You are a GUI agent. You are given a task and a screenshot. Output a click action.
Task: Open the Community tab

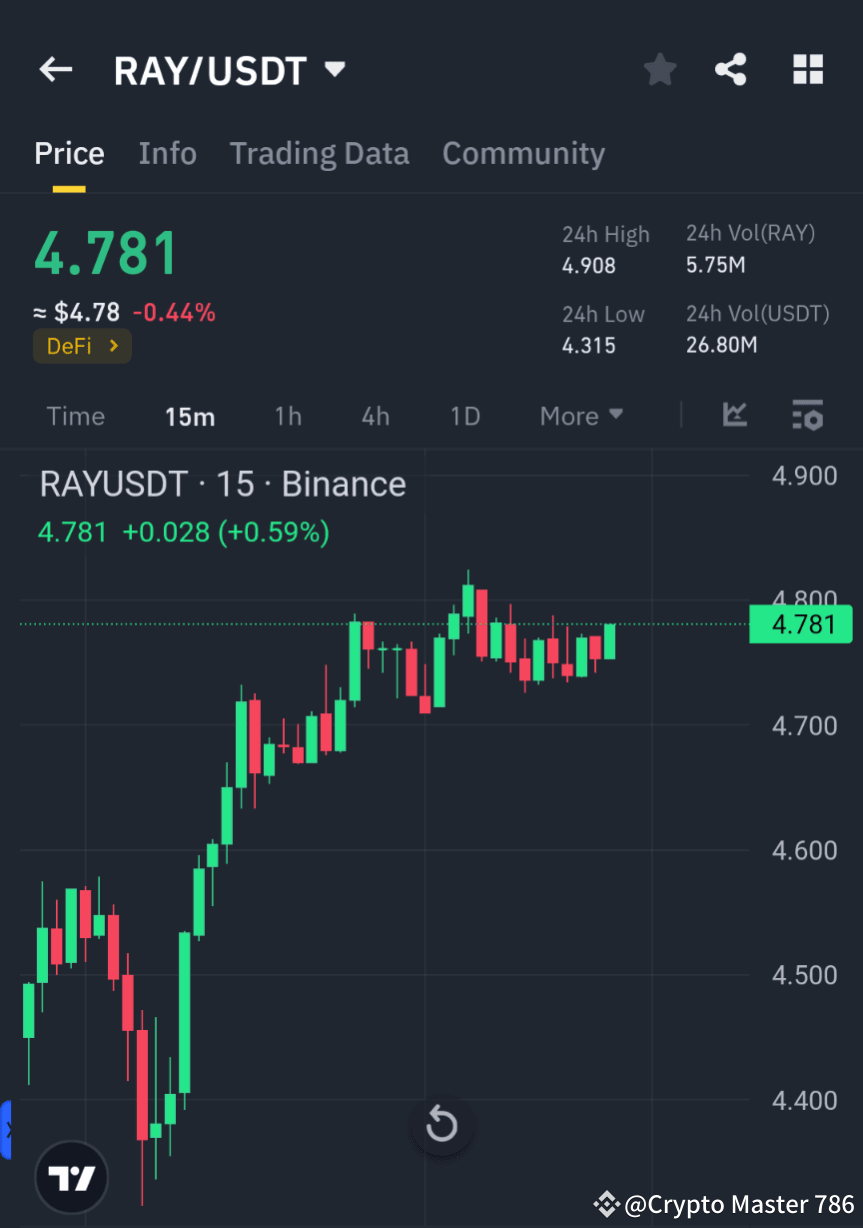click(523, 153)
